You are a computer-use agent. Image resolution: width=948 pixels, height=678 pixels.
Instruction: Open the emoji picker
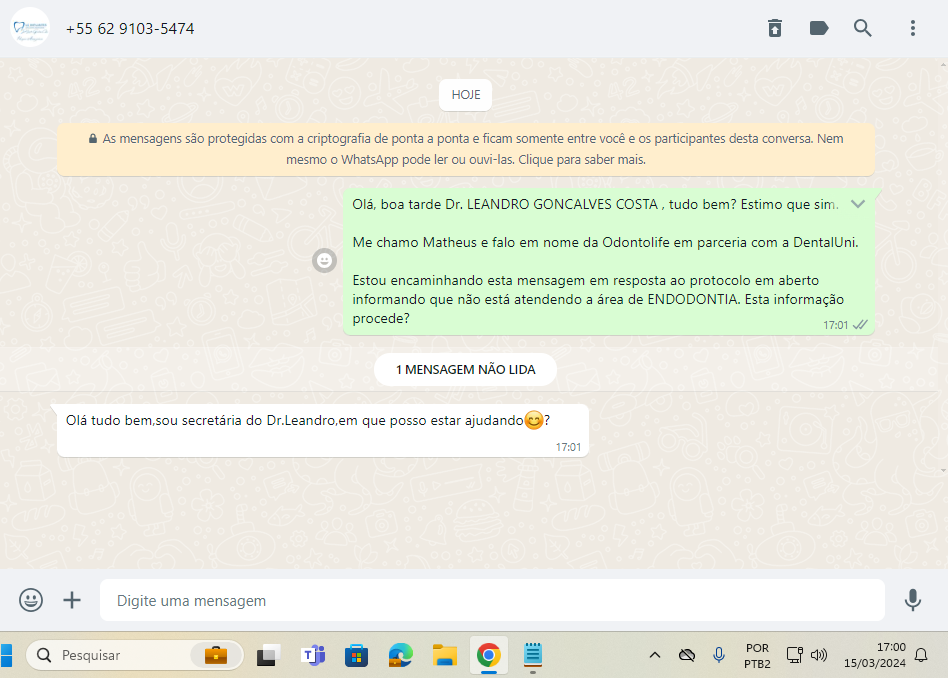(x=31, y=600)
